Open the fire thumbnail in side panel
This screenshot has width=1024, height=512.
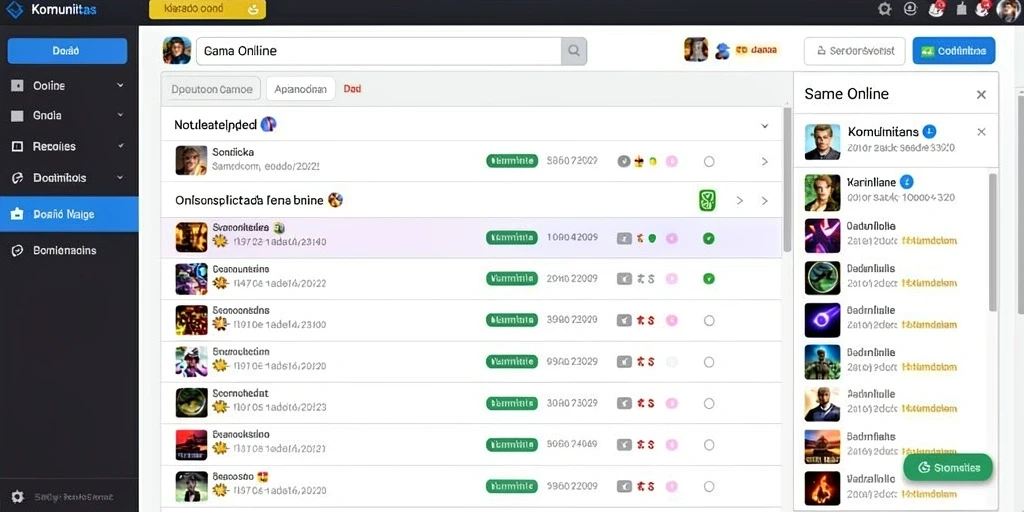tap(822, 488)
